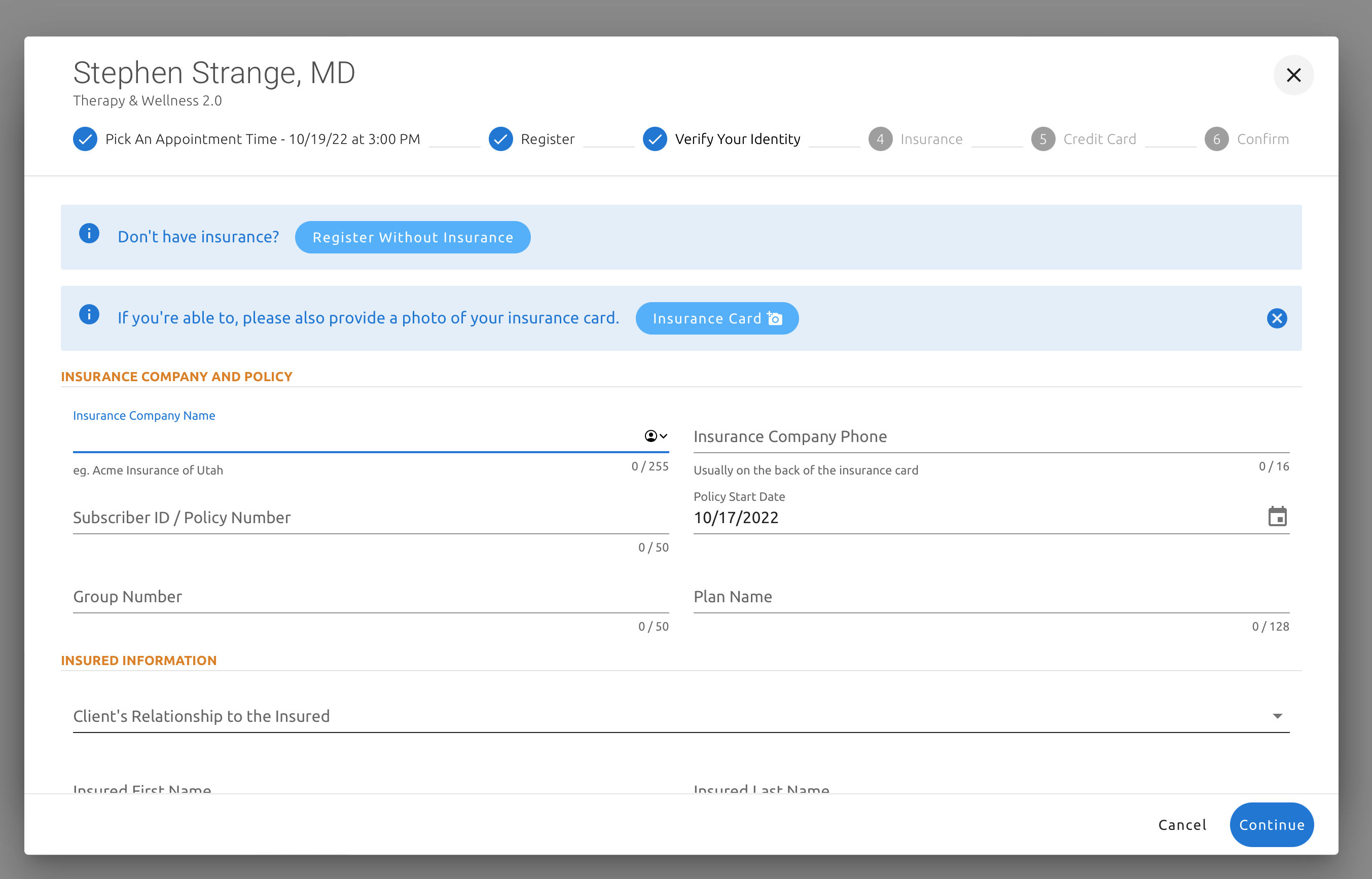This screenshot has height=879, width=1372.
Task: Click the info icon beside Don't have insurance
Action: 89,234
